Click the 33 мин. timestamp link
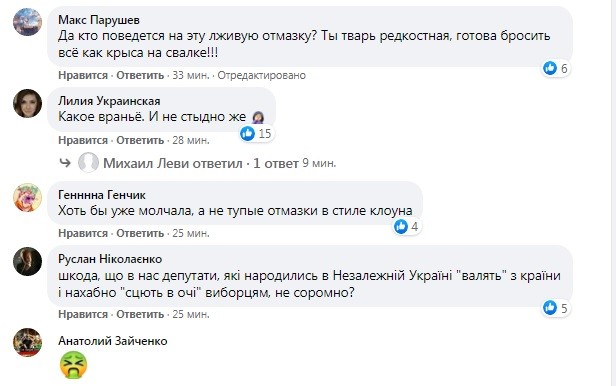The width and height of the screenshot is (616, 386). pos(191,75)
